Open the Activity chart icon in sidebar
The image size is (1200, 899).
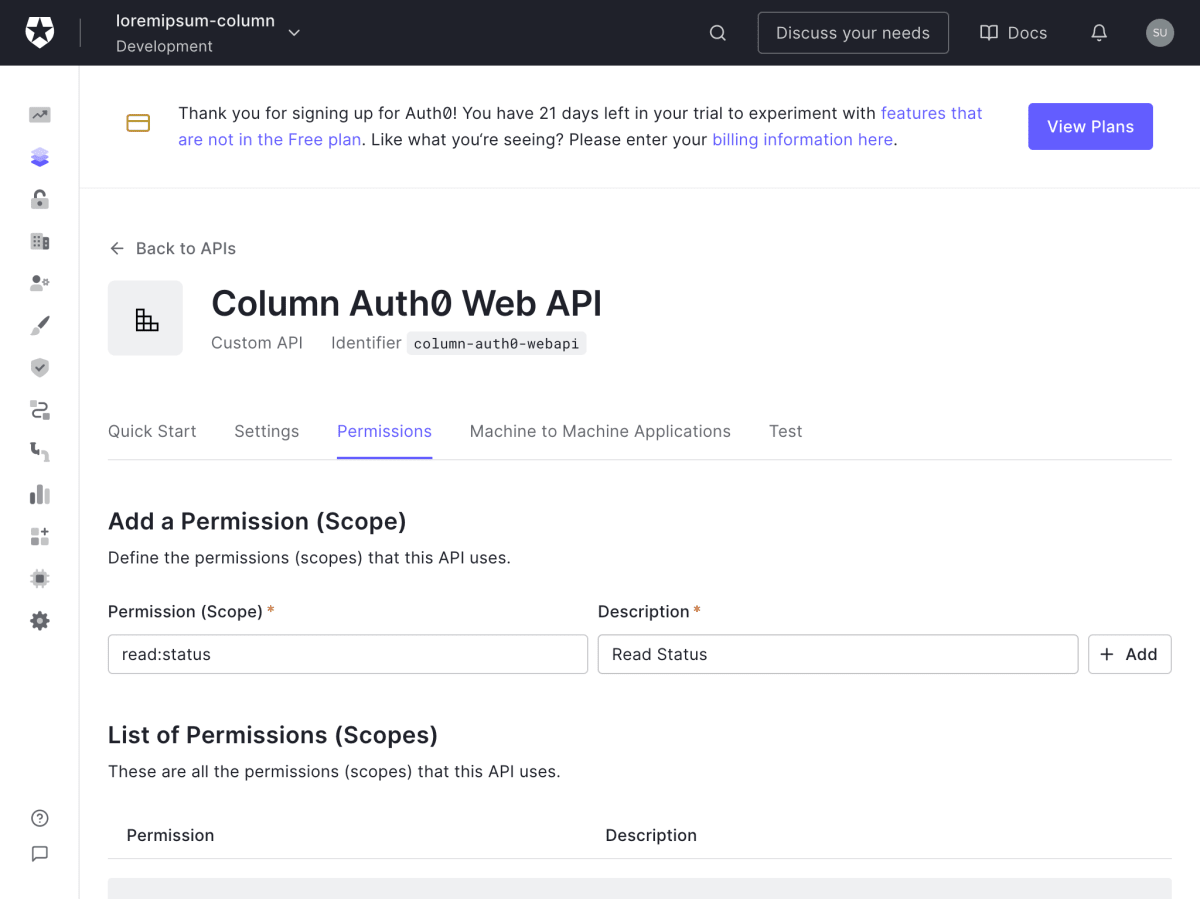pos(40,115)
